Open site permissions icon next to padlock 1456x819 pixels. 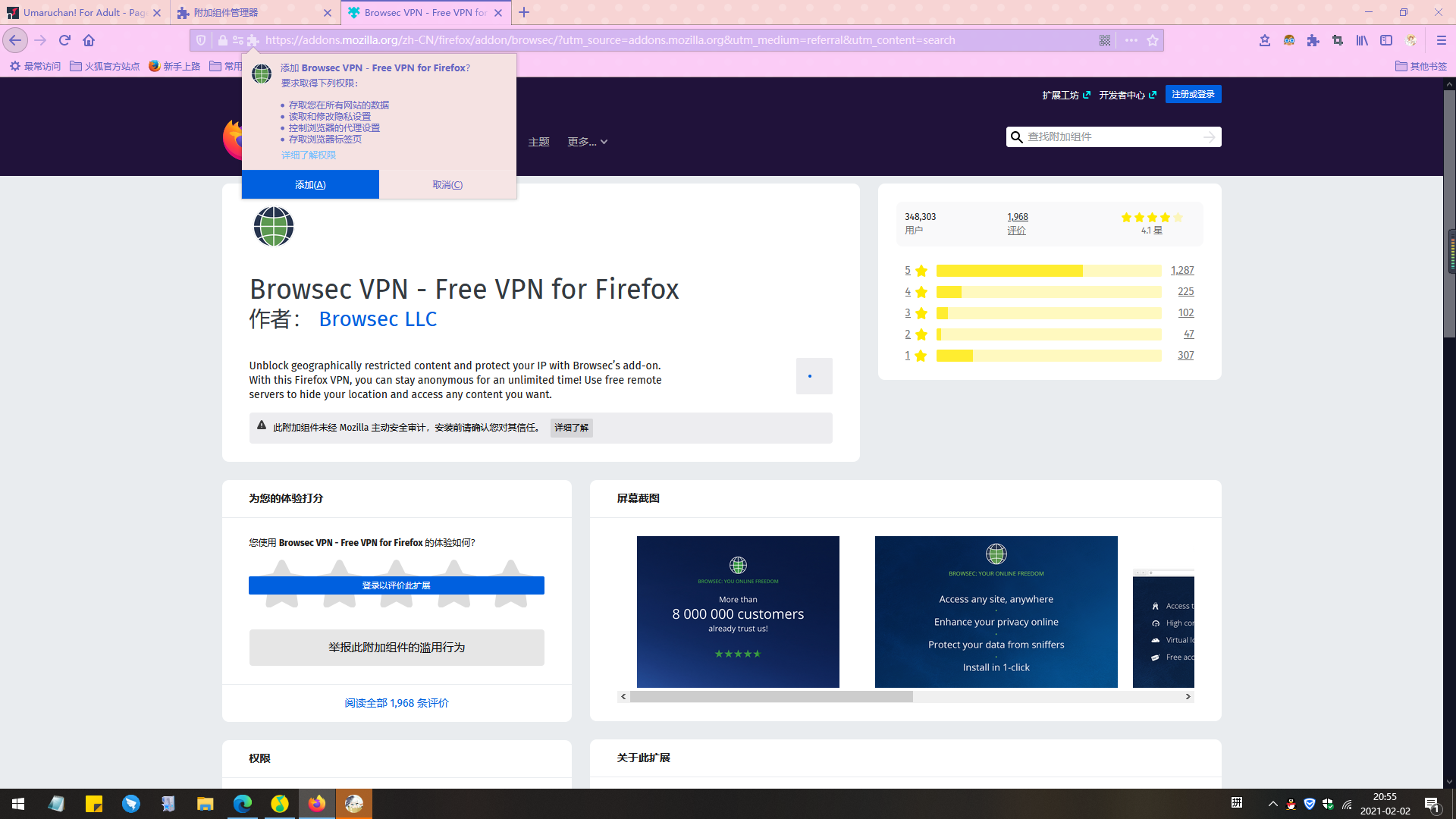tap(238, 40)
